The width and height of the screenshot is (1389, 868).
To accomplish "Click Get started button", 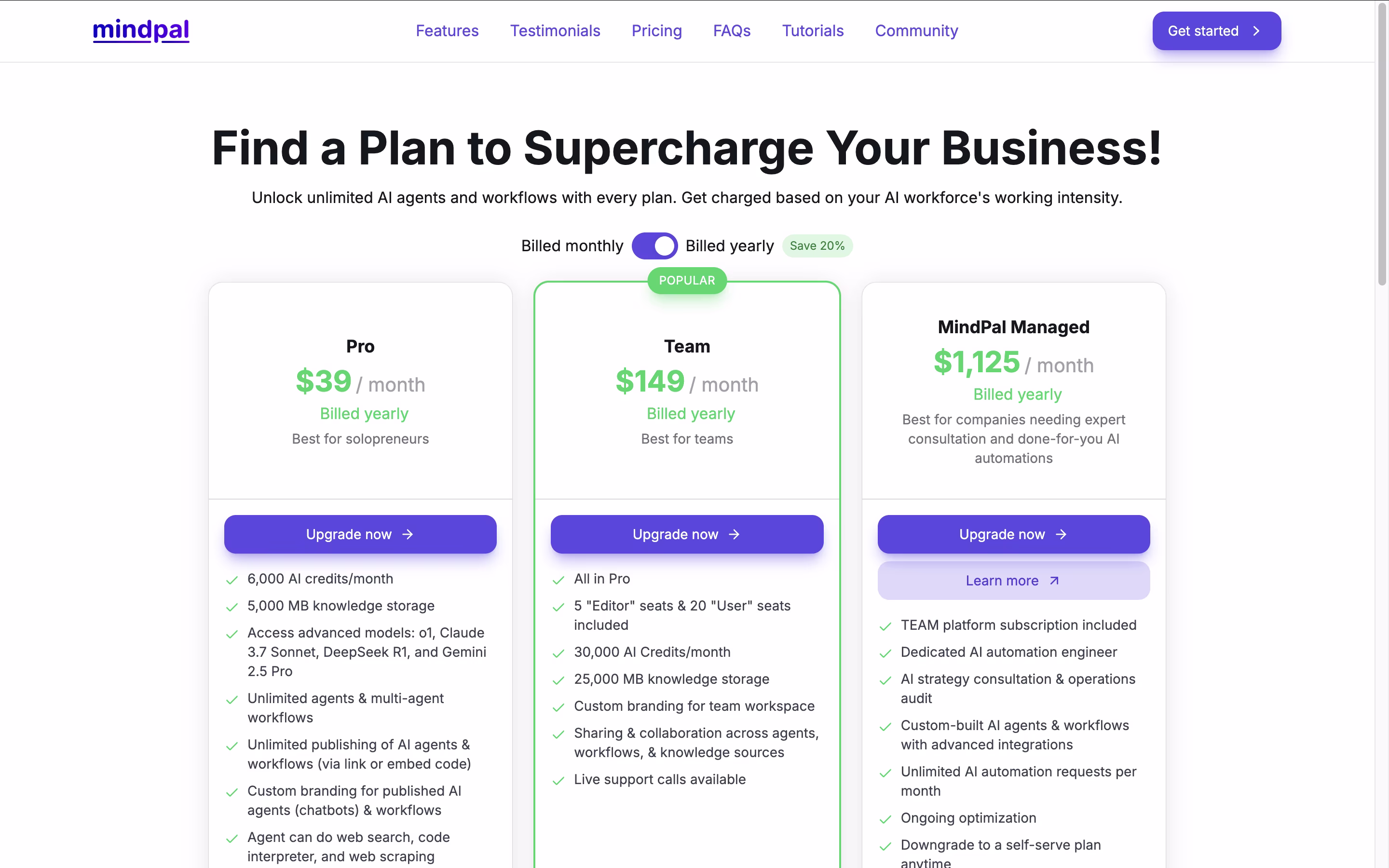I will 1216,31.
